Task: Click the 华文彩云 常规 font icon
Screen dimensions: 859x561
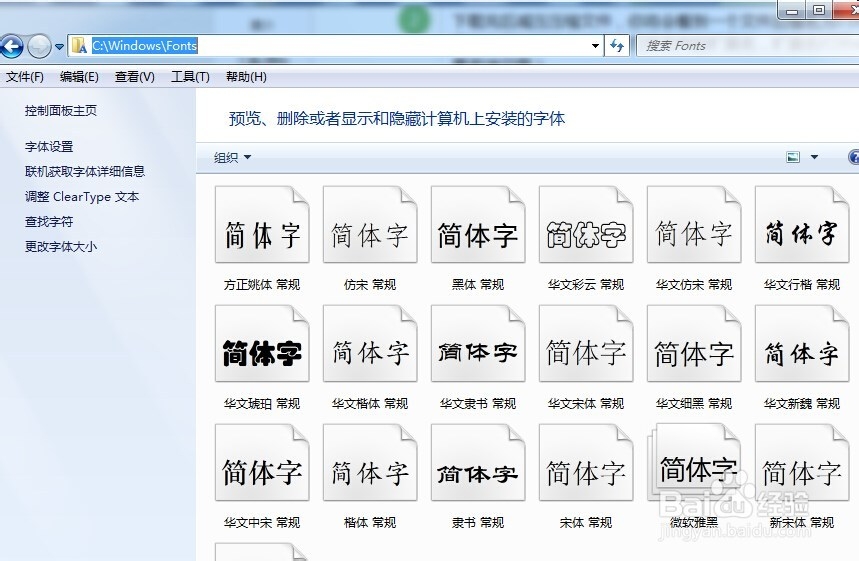Action: pos(586,225)
